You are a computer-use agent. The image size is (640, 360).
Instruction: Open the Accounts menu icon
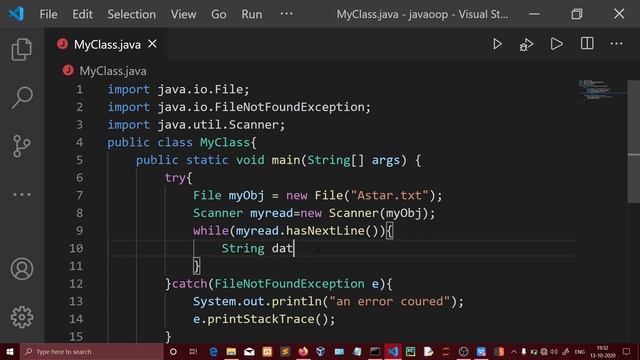click(22, 269)
